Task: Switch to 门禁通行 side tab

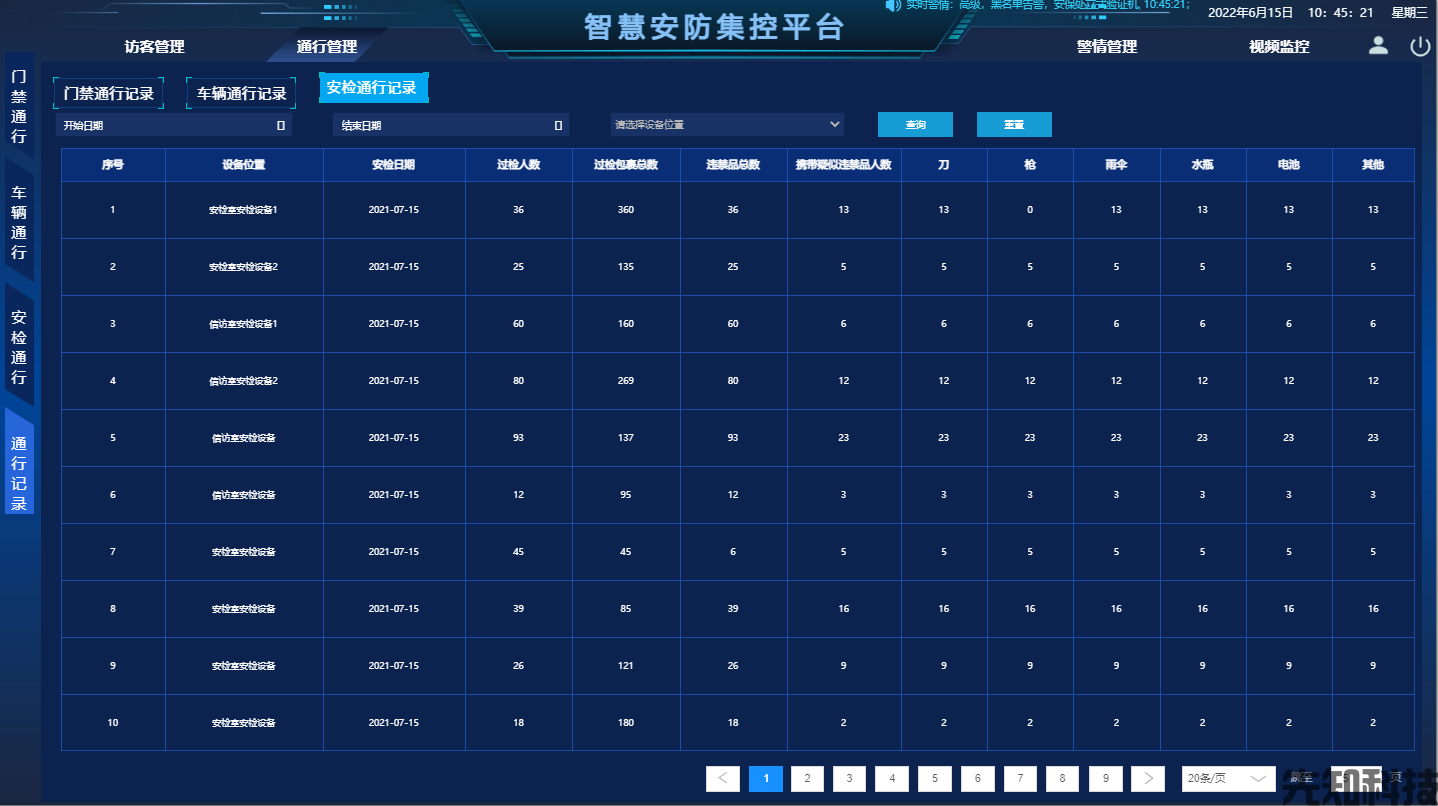Action: [19, 106]
